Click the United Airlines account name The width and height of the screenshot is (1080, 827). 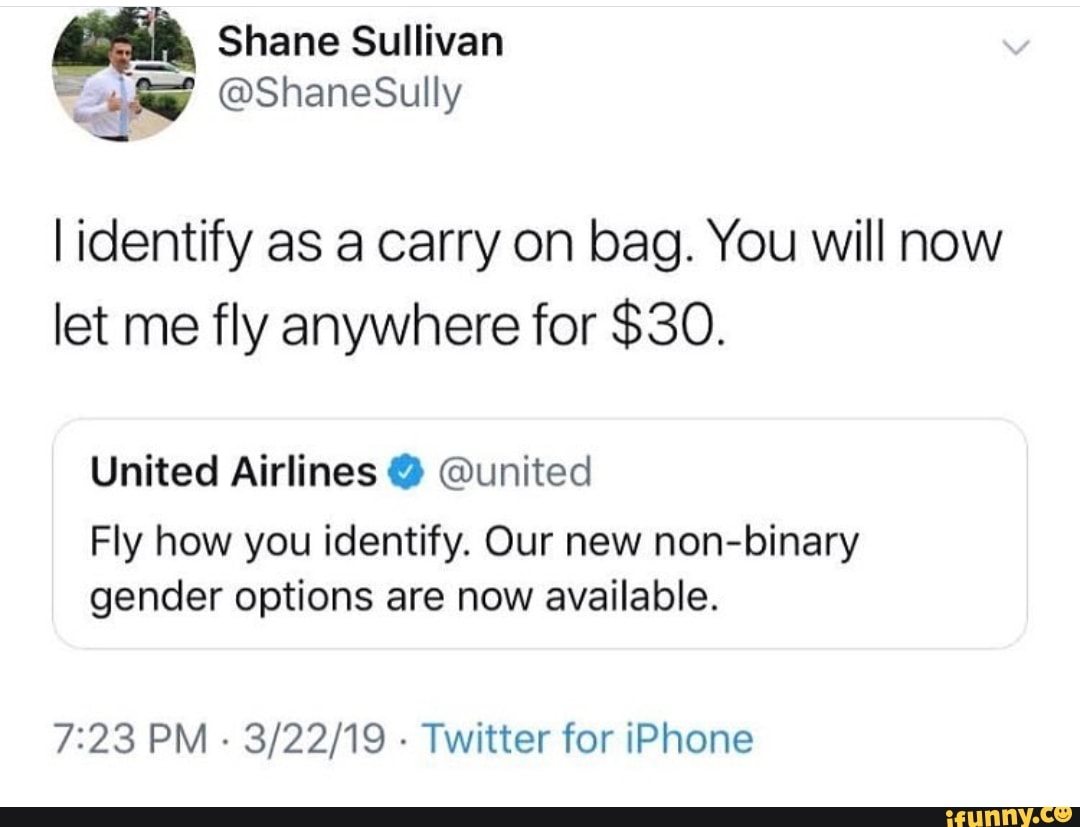[234, 472]
